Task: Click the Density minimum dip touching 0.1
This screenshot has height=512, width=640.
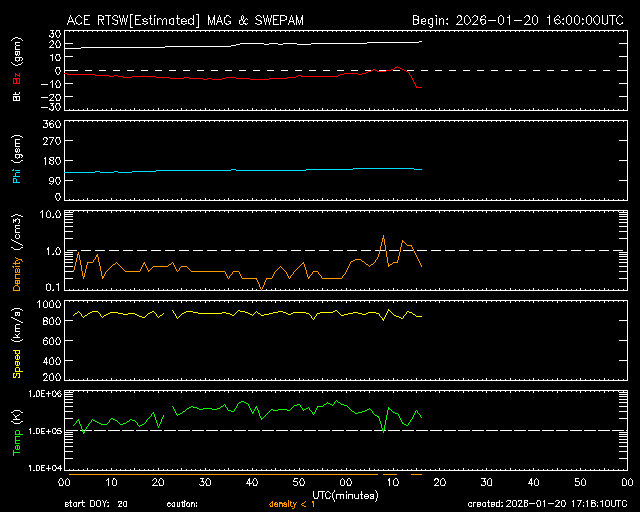Action: pos(262,289)
